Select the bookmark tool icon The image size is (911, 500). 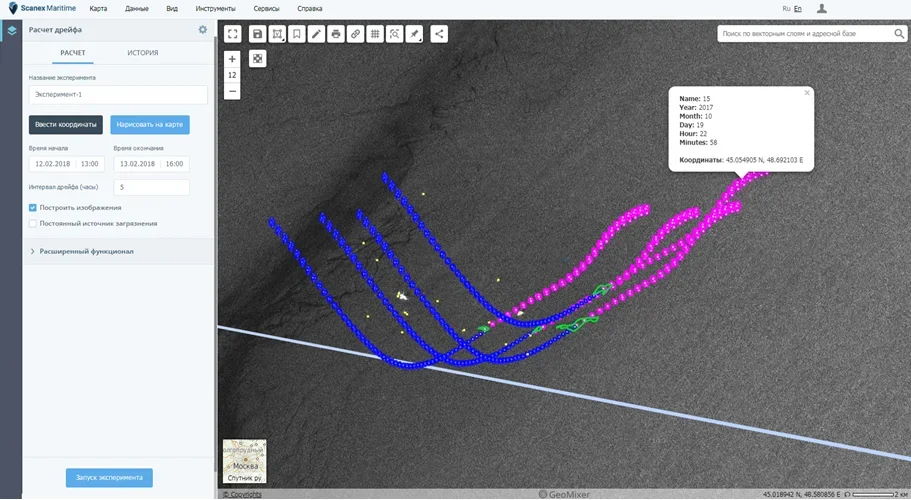297,34
